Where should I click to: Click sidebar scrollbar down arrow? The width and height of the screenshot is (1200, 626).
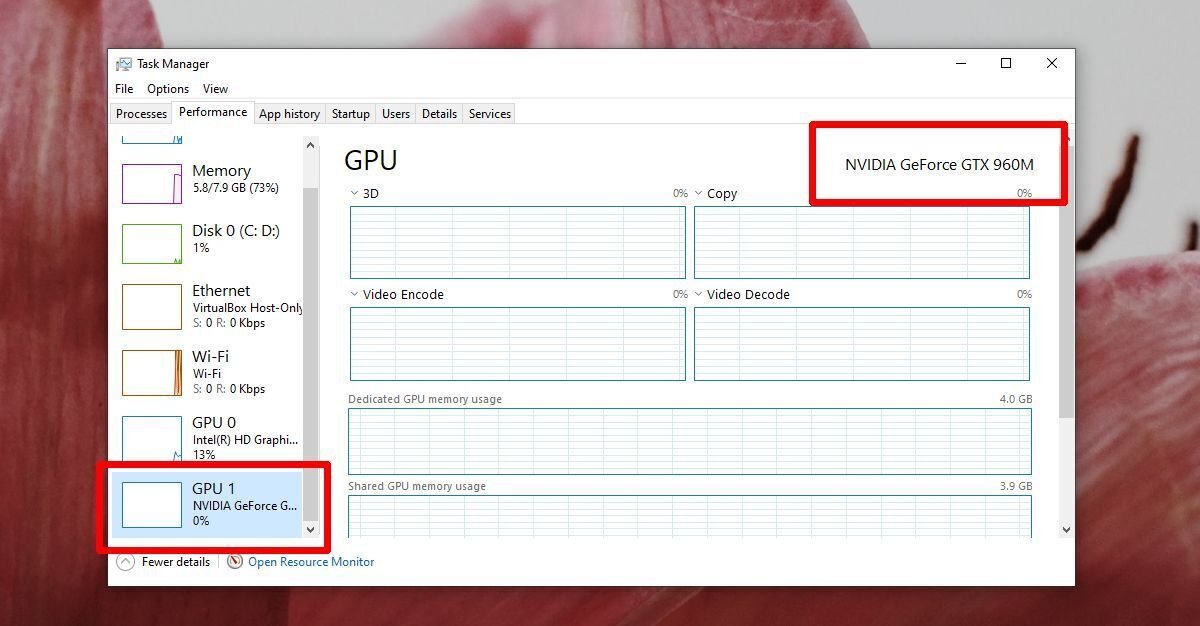point(310,529)
